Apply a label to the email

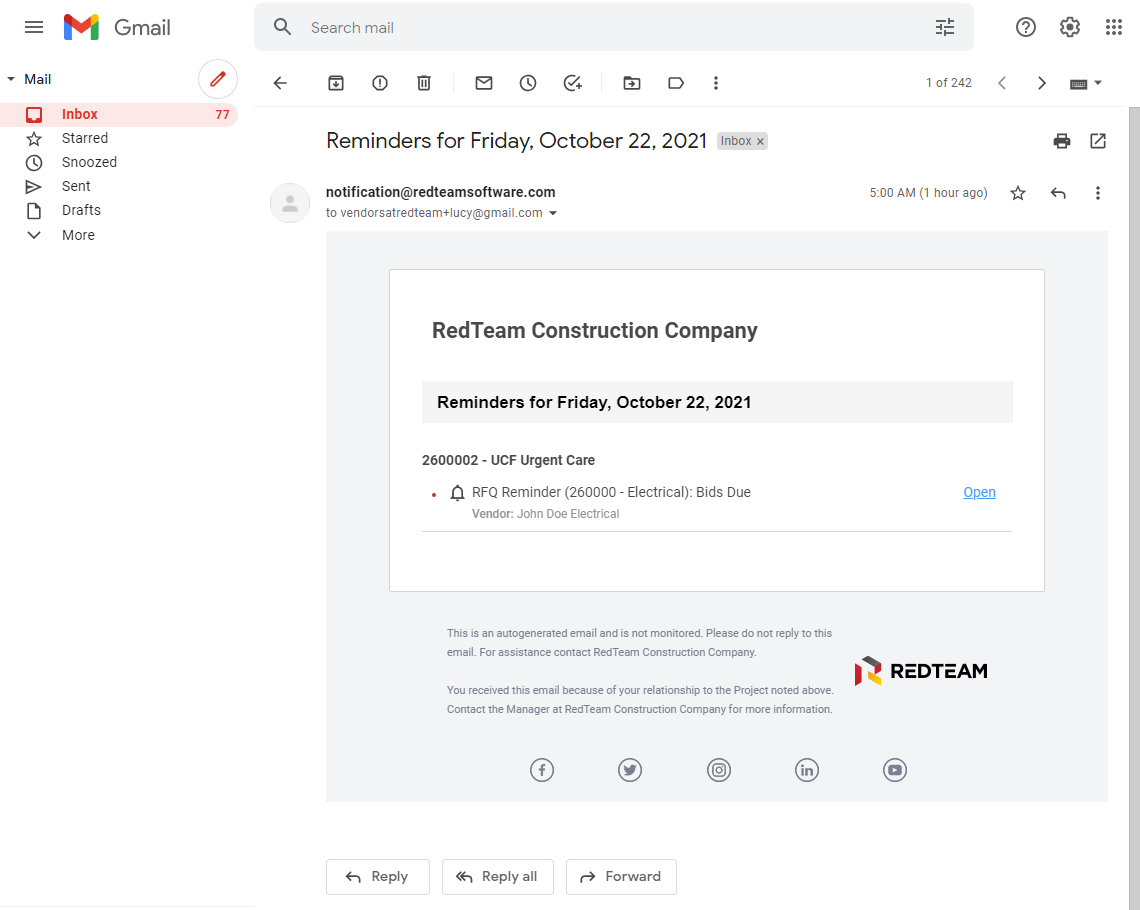tap(676, 83)
